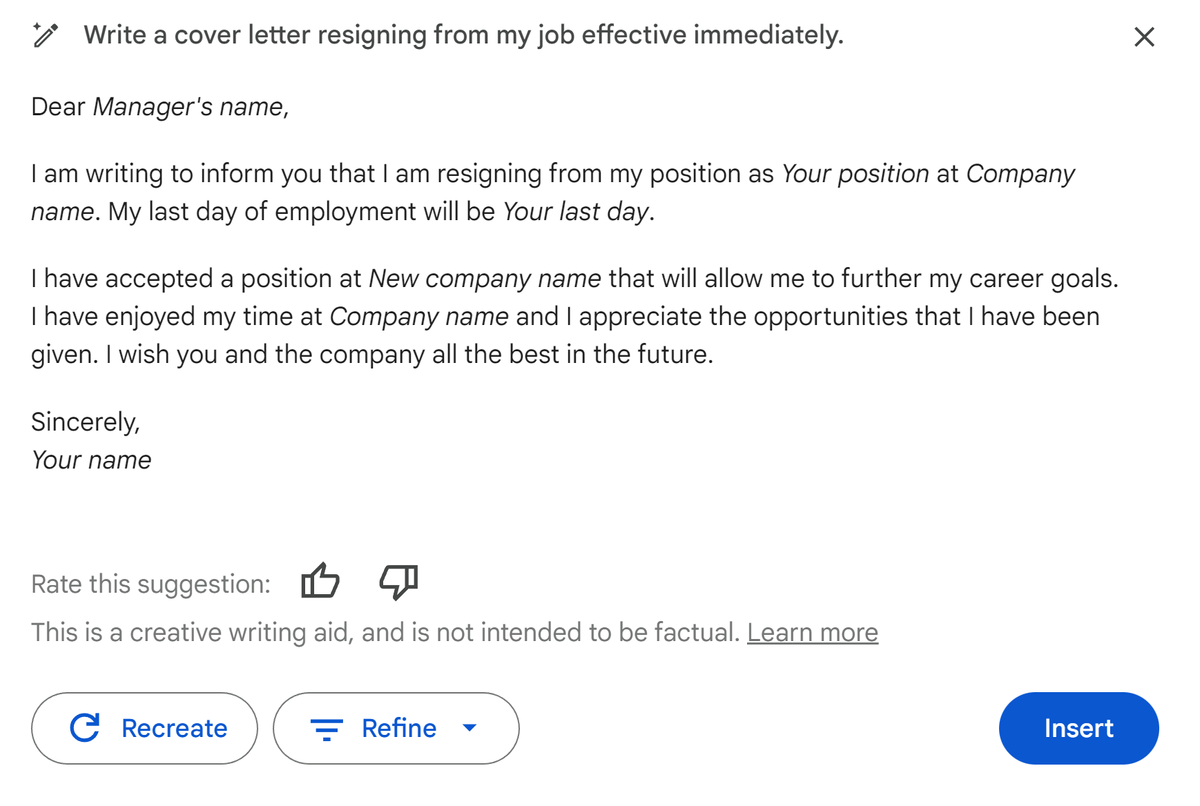Image resolution: width=1200 pixels, height=806 pixels.
Task: Select the Company name placeholder
Action: point(420,316)
